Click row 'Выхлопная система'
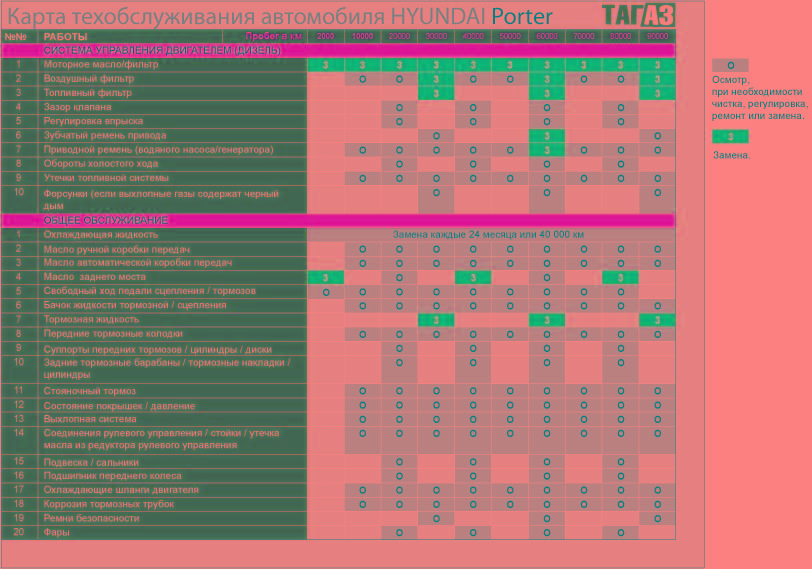The height and width of the screenshot is (569, 812). pos(339,419)
